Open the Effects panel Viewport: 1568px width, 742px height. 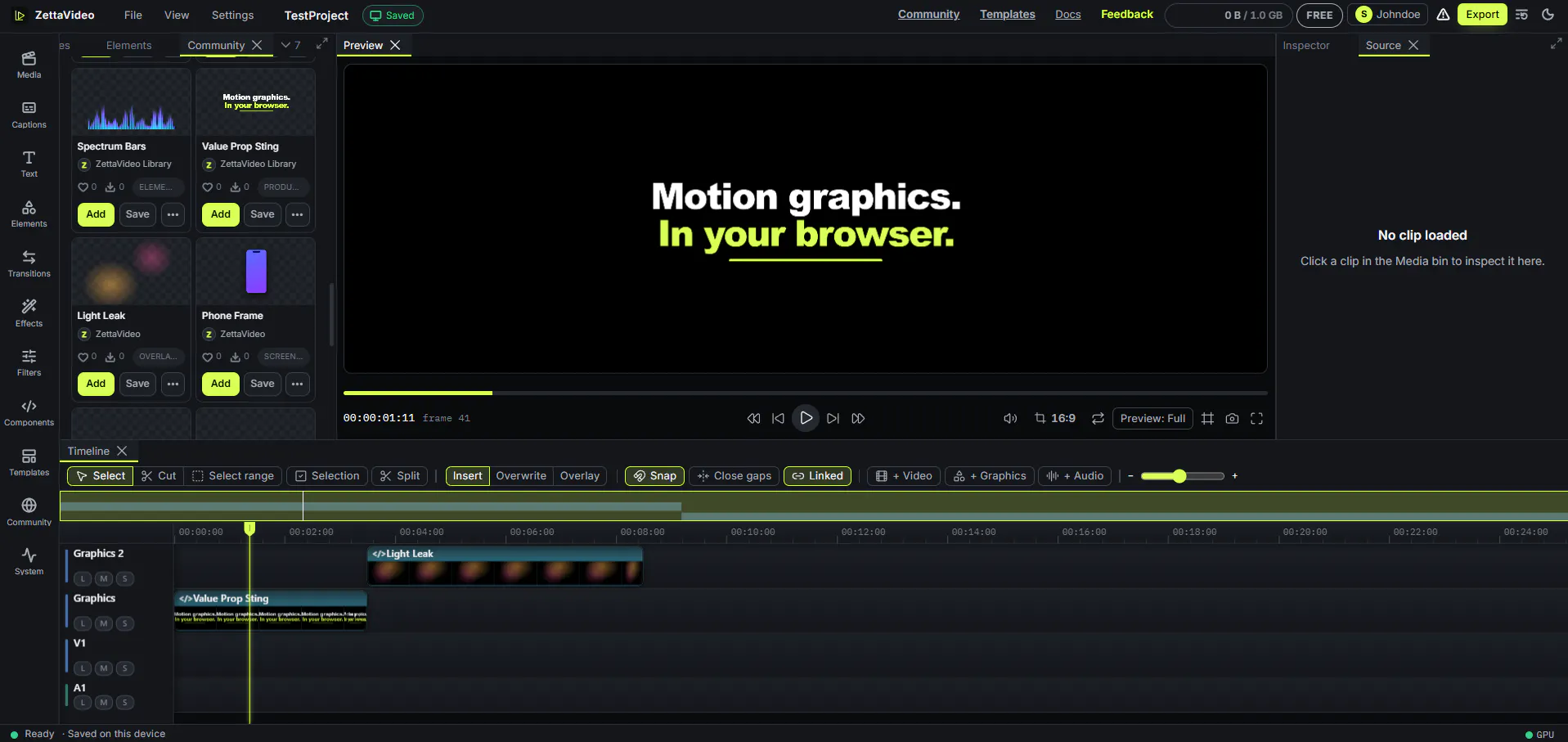click(29, 313)
